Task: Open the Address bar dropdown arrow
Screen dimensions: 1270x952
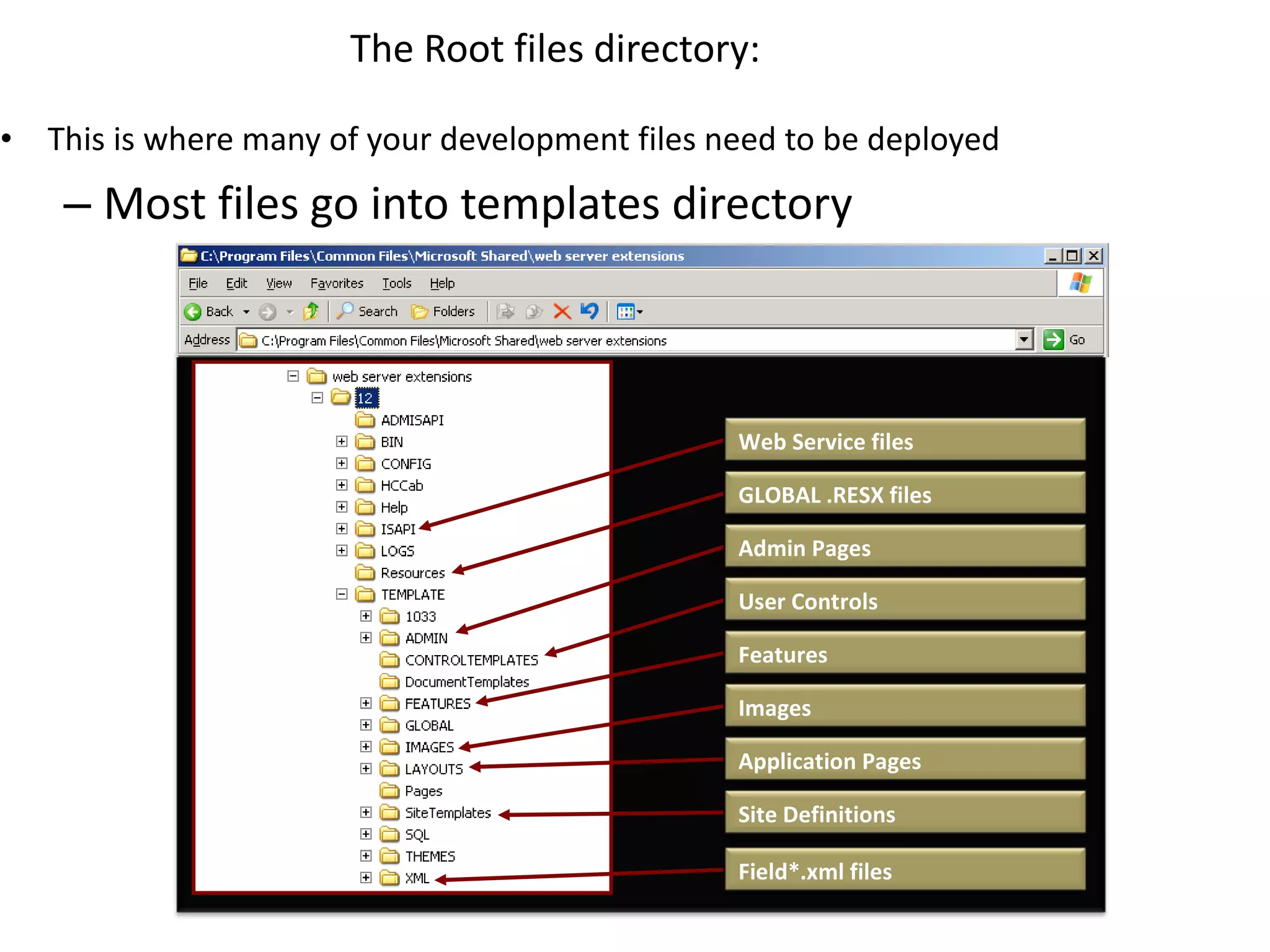Action: [x=1024, y=340]
